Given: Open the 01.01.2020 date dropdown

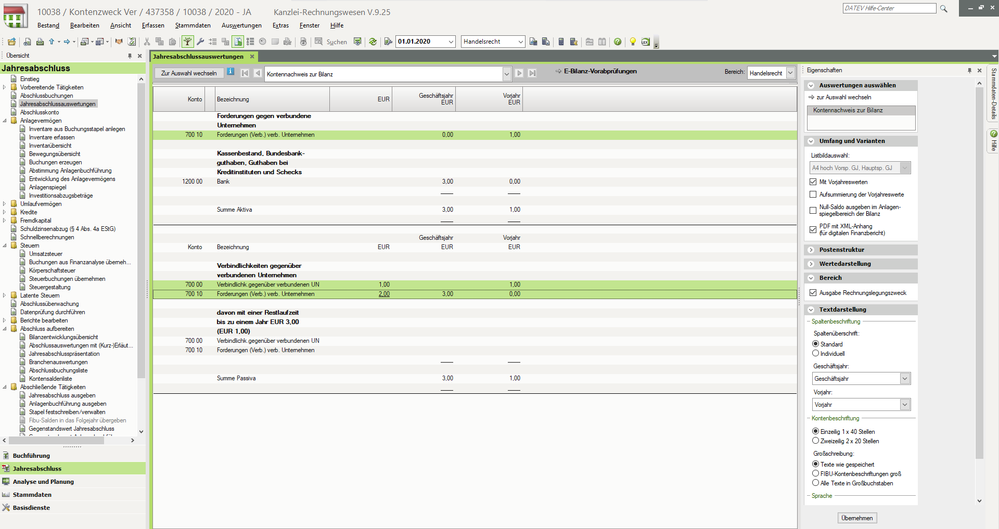Looking at the screenshot, I should tap(450, 41).
